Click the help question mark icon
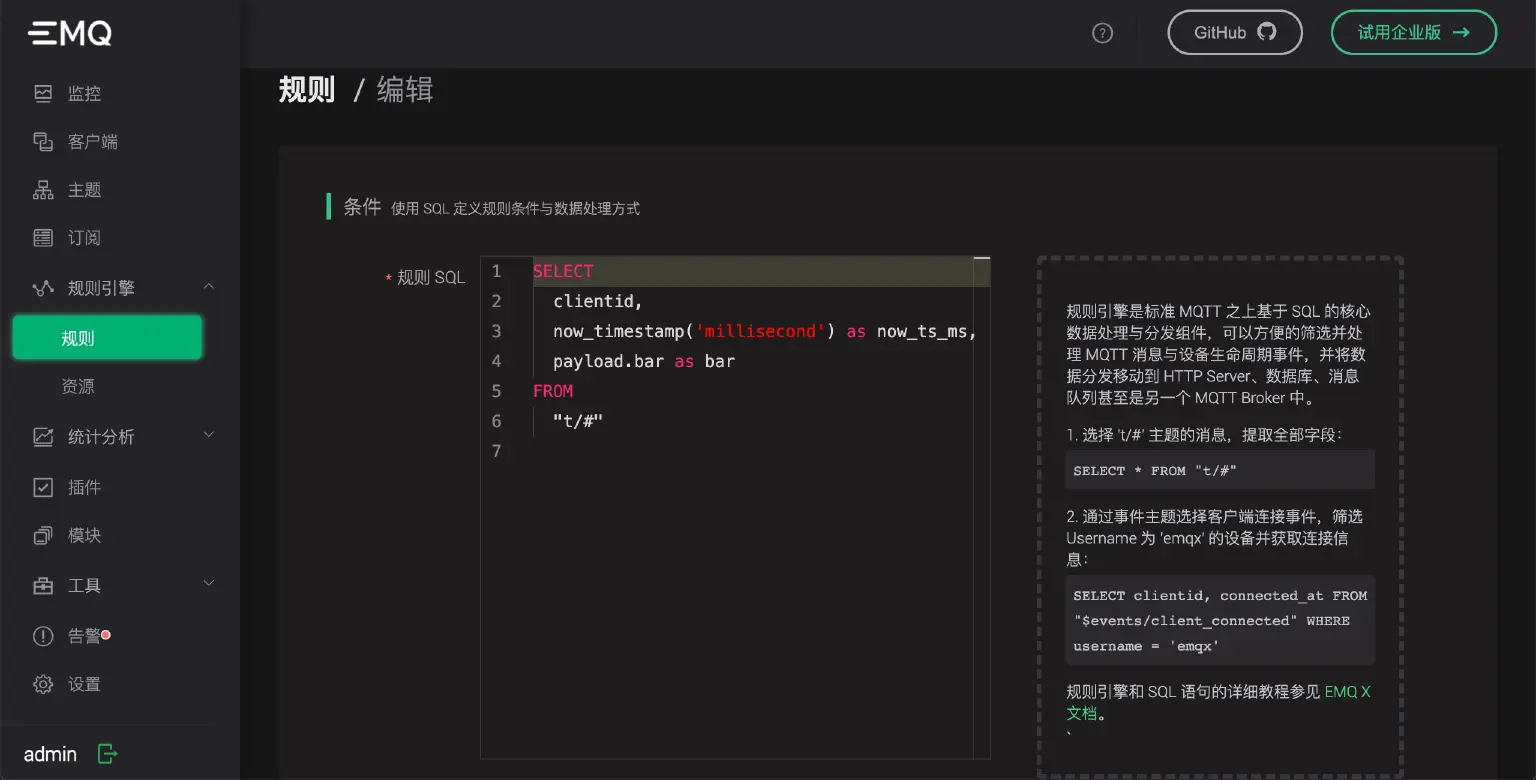This screenshot has height=780, width=1536. click(1102, 33)
